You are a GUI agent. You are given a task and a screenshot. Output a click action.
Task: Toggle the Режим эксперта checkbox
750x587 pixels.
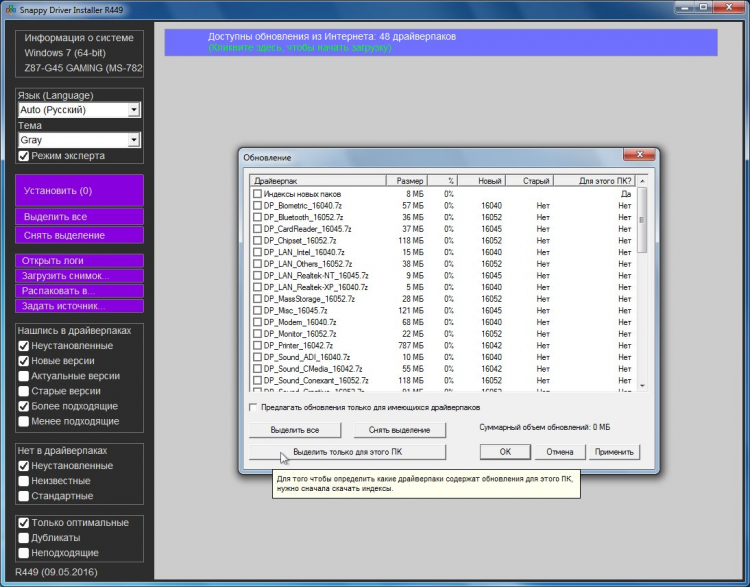pos(25,156)
